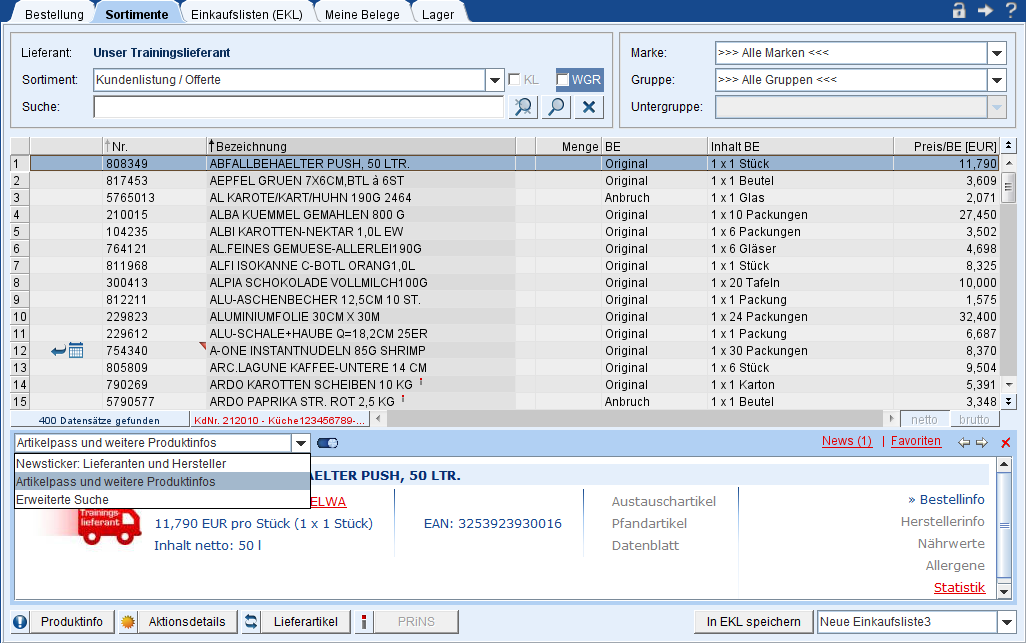Screen dimensions: 1026x643
Task: Expand the Marke dropdown
Action: 996,53
